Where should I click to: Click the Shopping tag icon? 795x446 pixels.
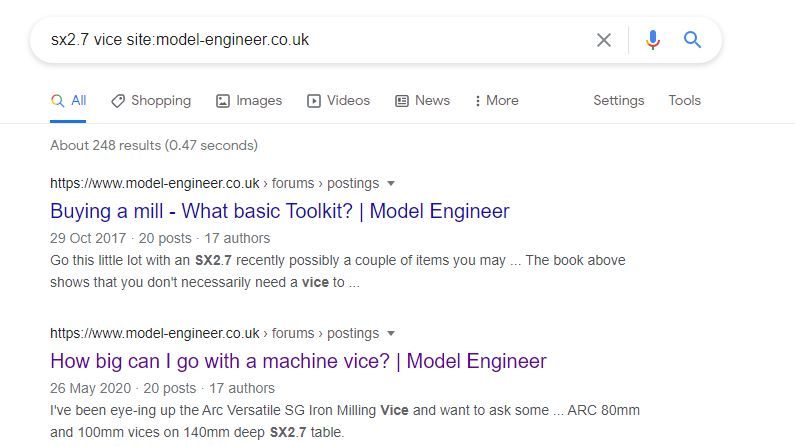(118, 101)
